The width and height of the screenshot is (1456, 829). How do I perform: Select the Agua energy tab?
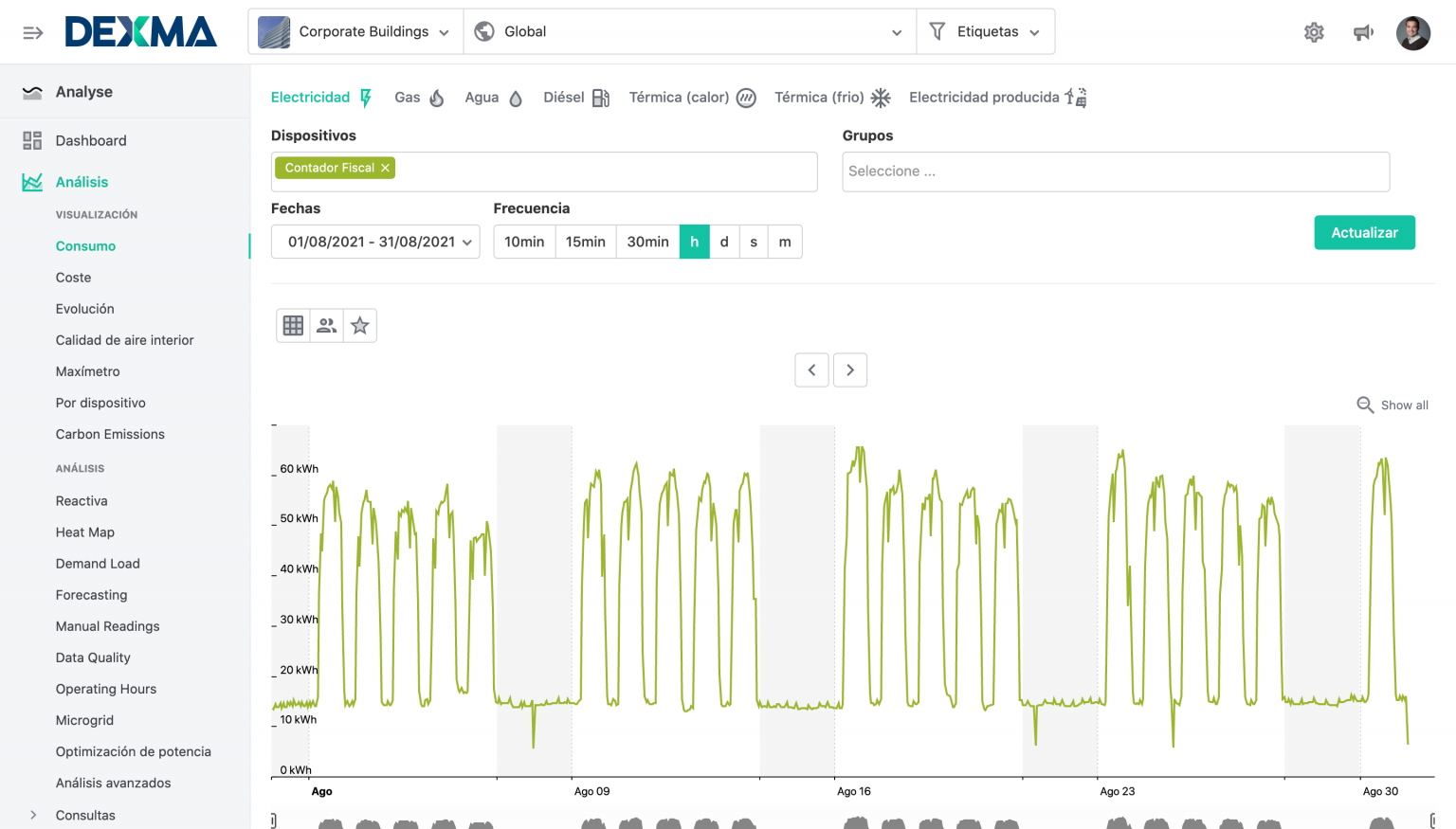[x=493, y=97]
